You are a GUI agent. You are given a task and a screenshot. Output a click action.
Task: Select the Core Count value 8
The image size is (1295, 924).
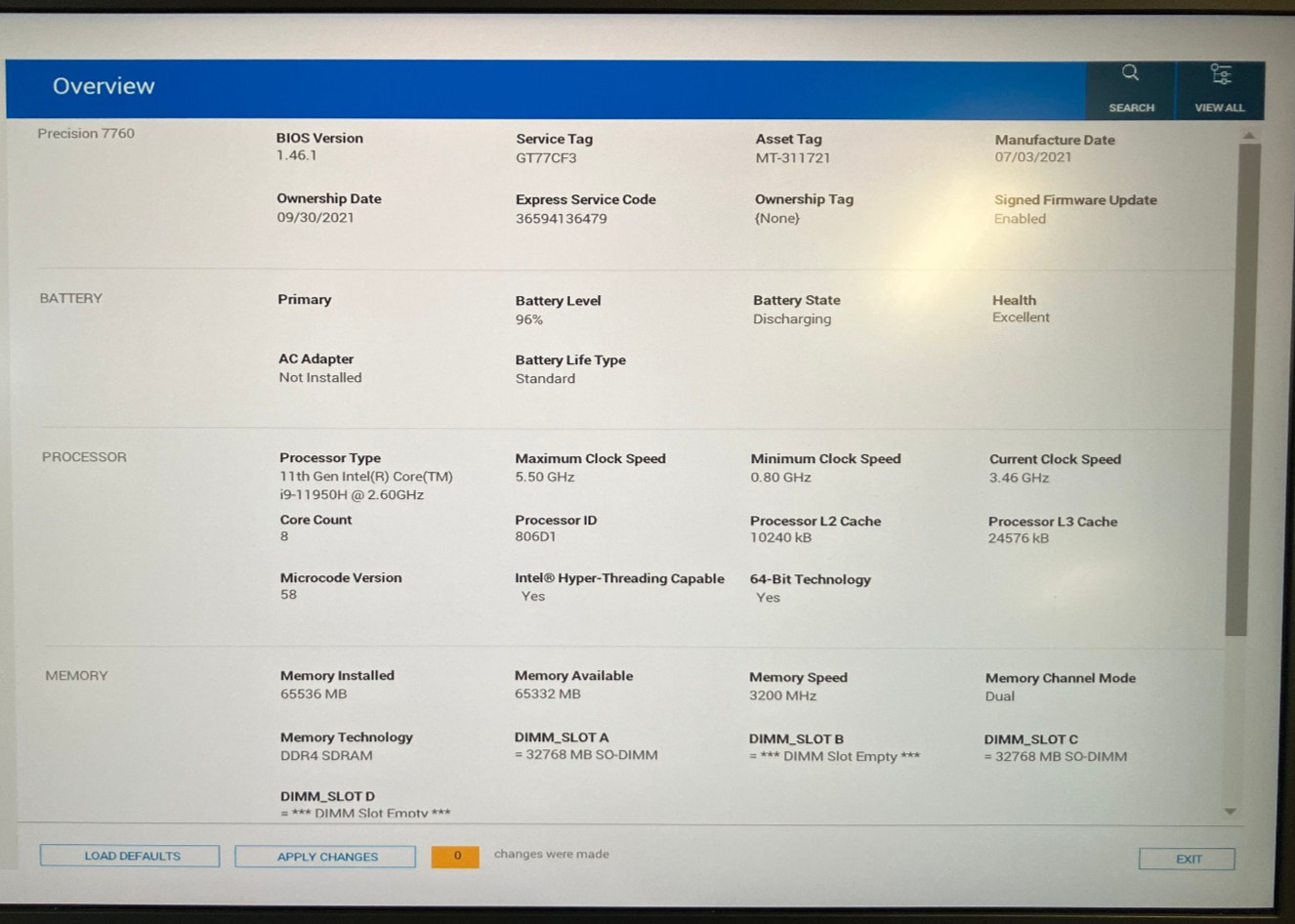coord(284,536)
